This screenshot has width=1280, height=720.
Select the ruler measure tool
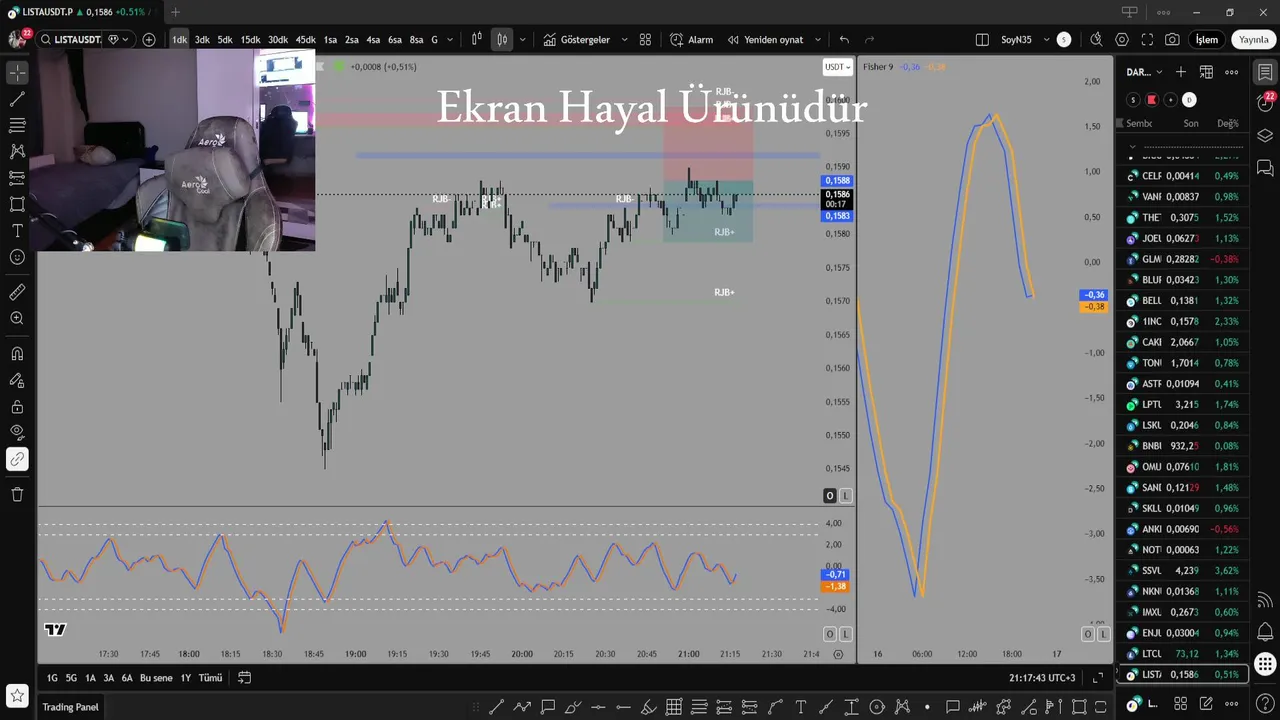coord(17,292)
